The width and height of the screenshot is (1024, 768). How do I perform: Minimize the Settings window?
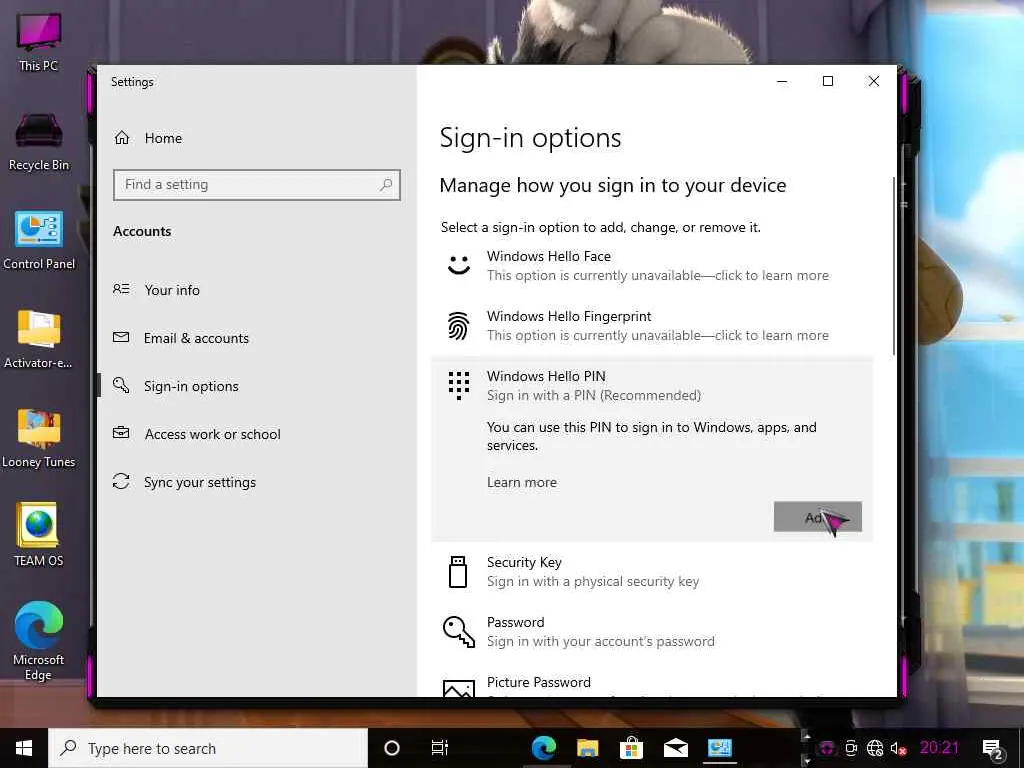782,81
